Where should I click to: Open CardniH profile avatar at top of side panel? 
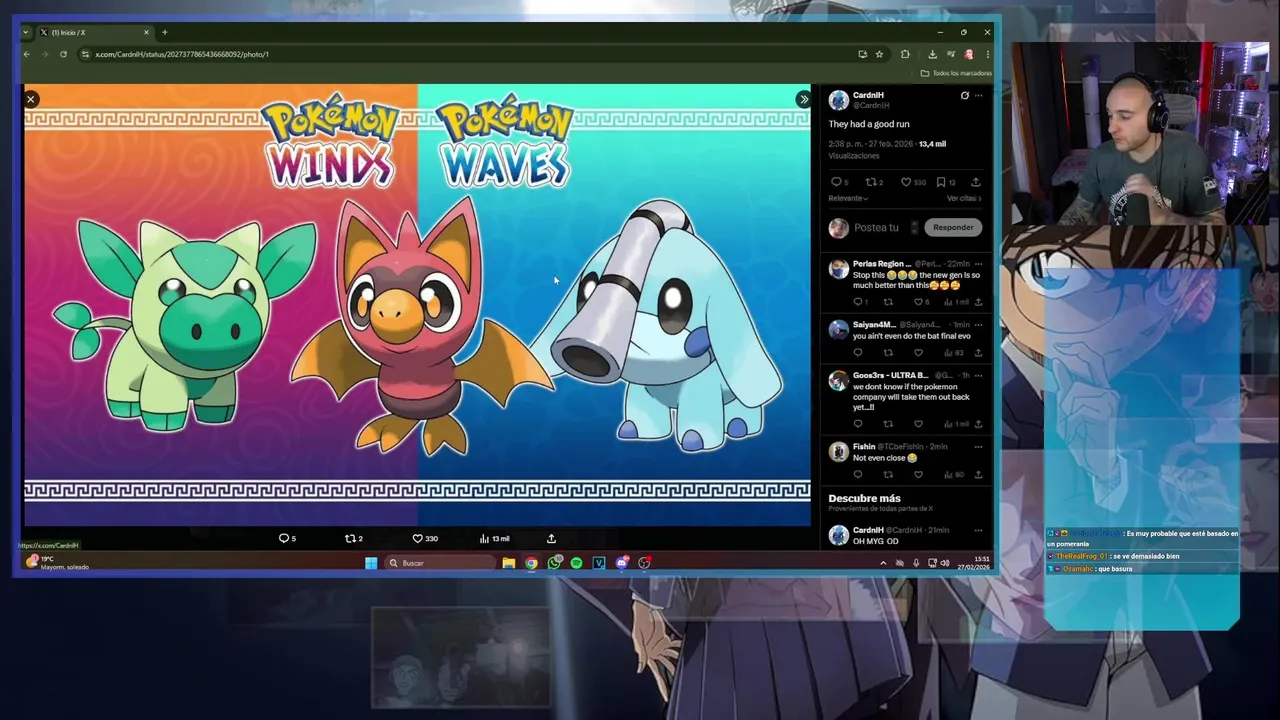(x=839, y=100)
